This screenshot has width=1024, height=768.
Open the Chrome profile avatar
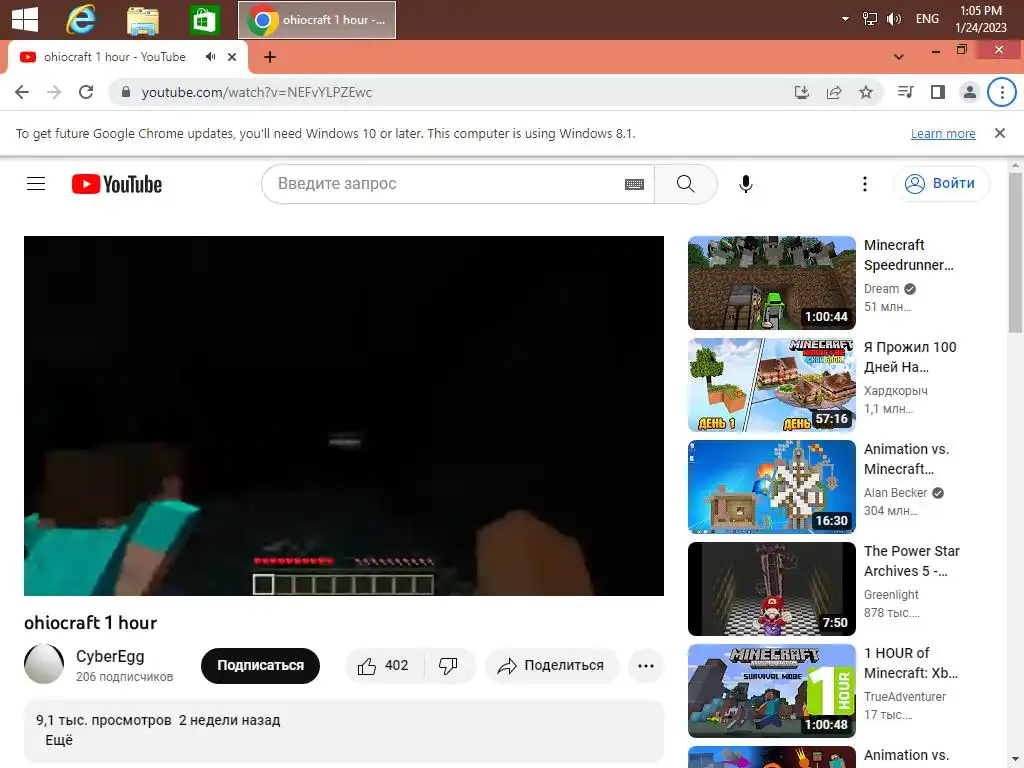[970, 92]
